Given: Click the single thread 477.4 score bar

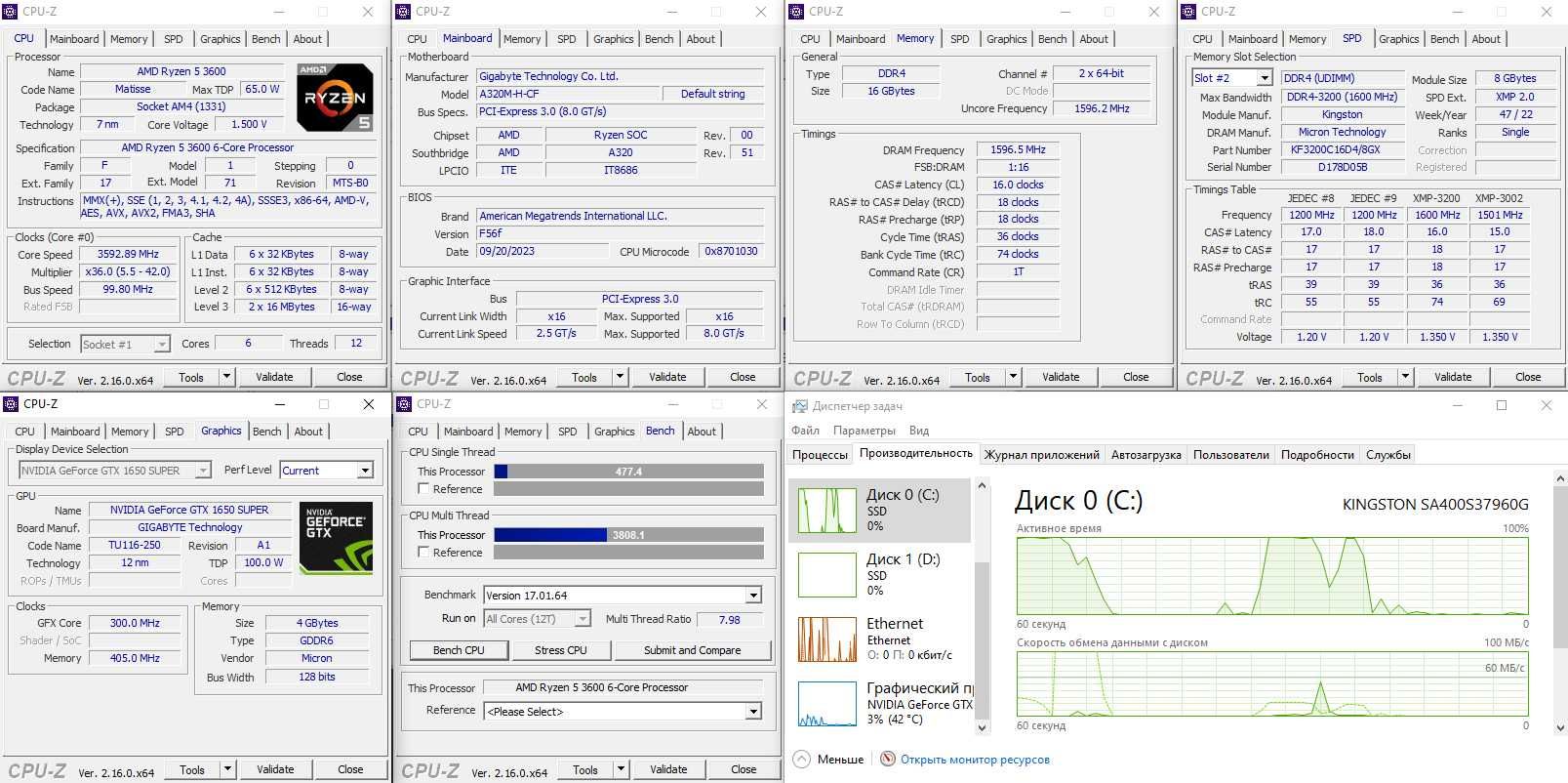Looking at the screenshot, I should point(628,472).
